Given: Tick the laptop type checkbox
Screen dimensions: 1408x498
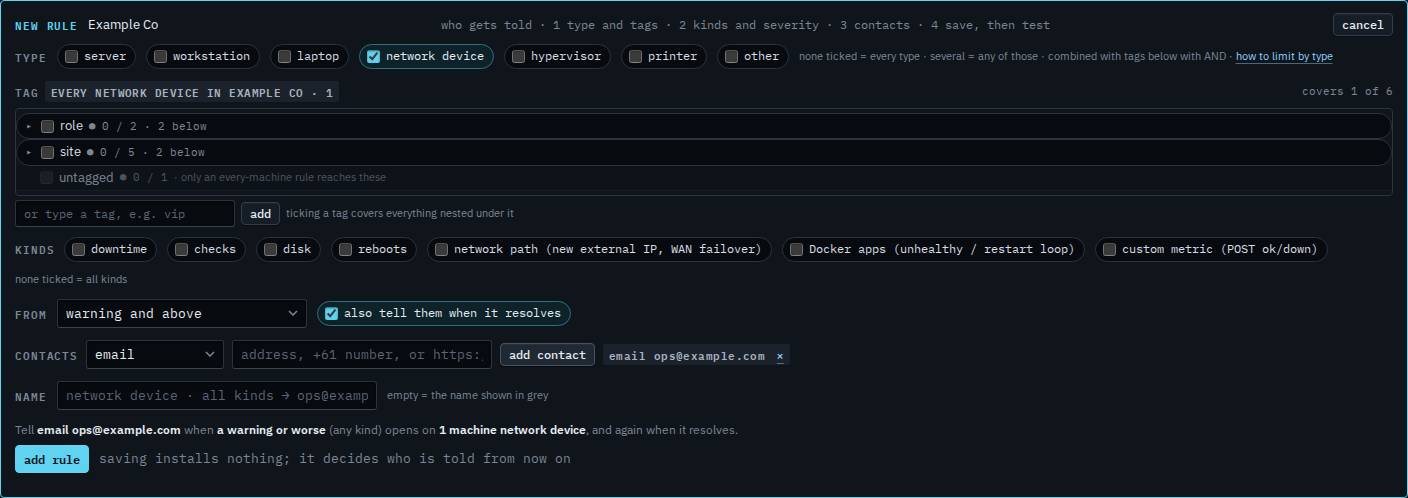Looking at the screenshot, I should pyautogui.click(x=284, y=57).
